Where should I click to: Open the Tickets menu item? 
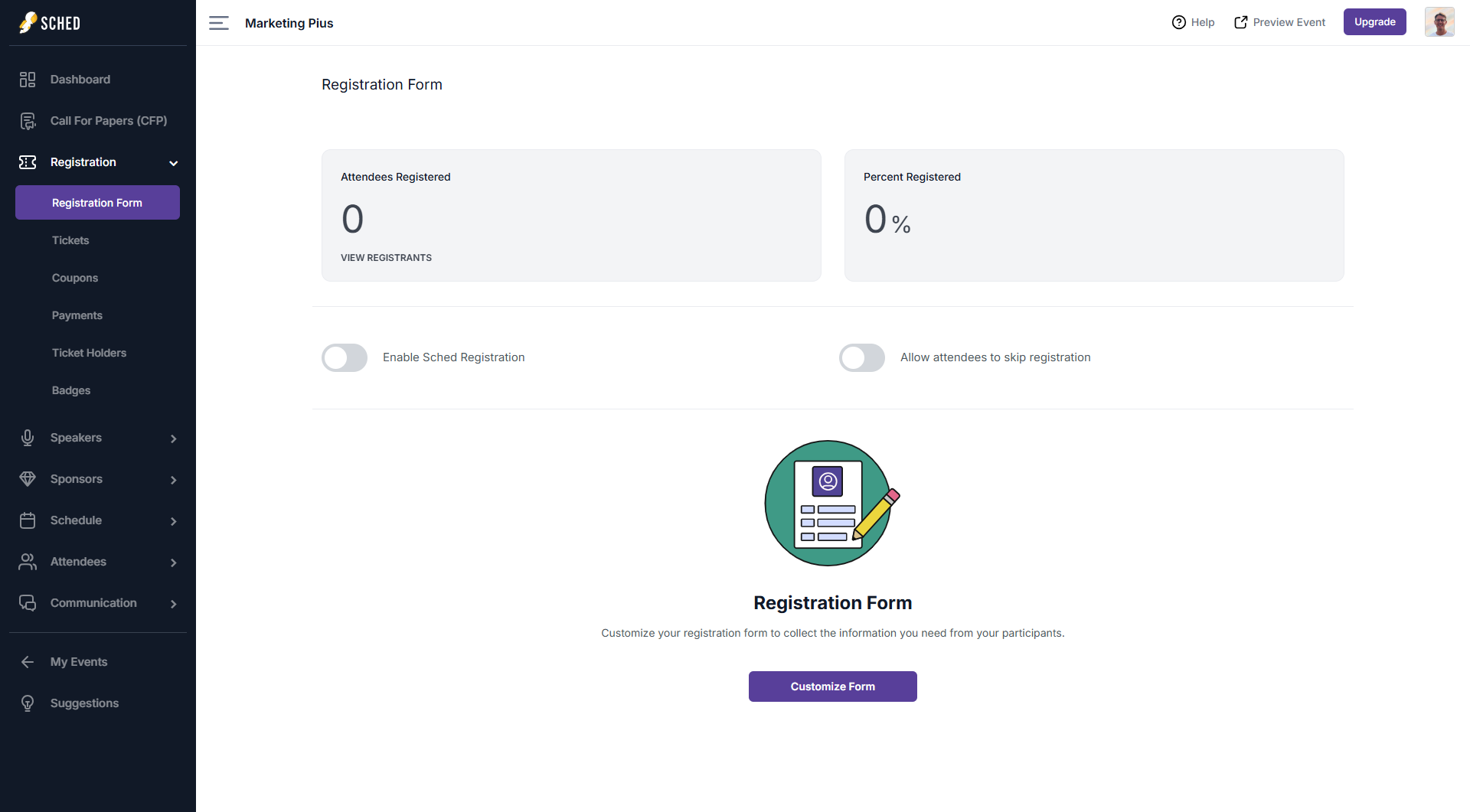point(70,240)
